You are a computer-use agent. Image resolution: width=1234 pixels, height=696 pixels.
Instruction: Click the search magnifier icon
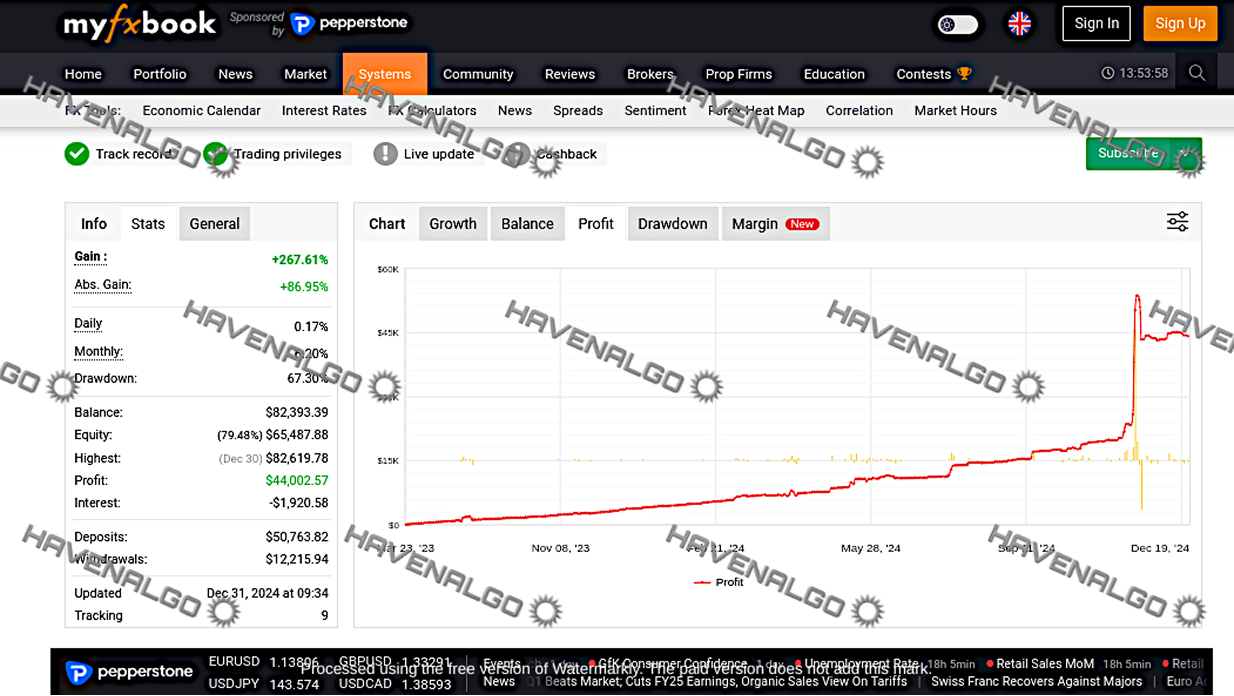point(1196,73)
